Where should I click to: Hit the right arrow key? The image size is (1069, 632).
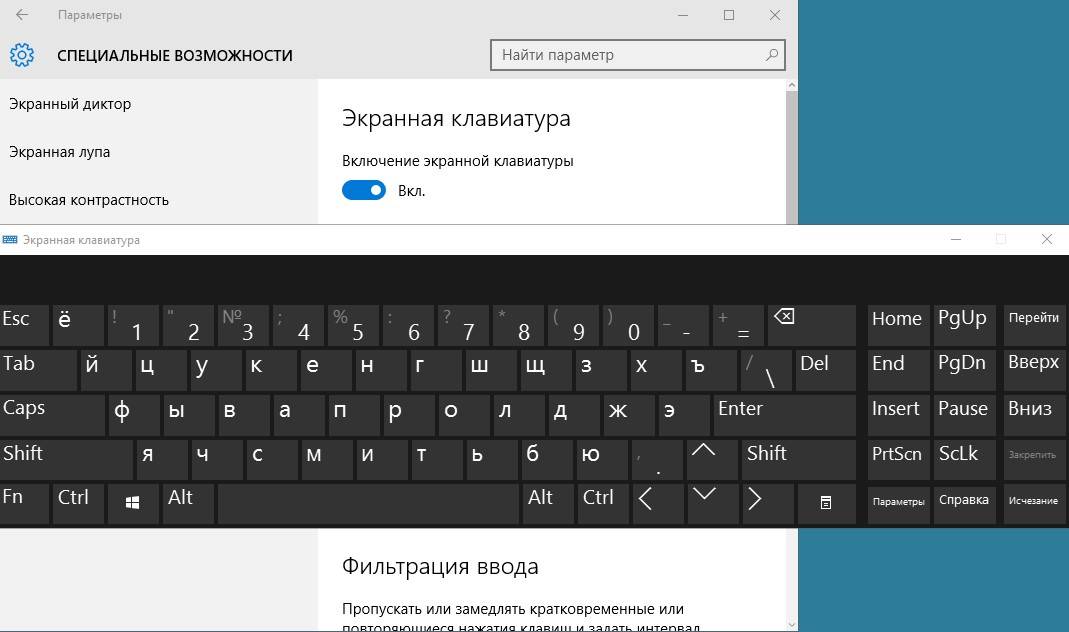[x=767, y=503]
